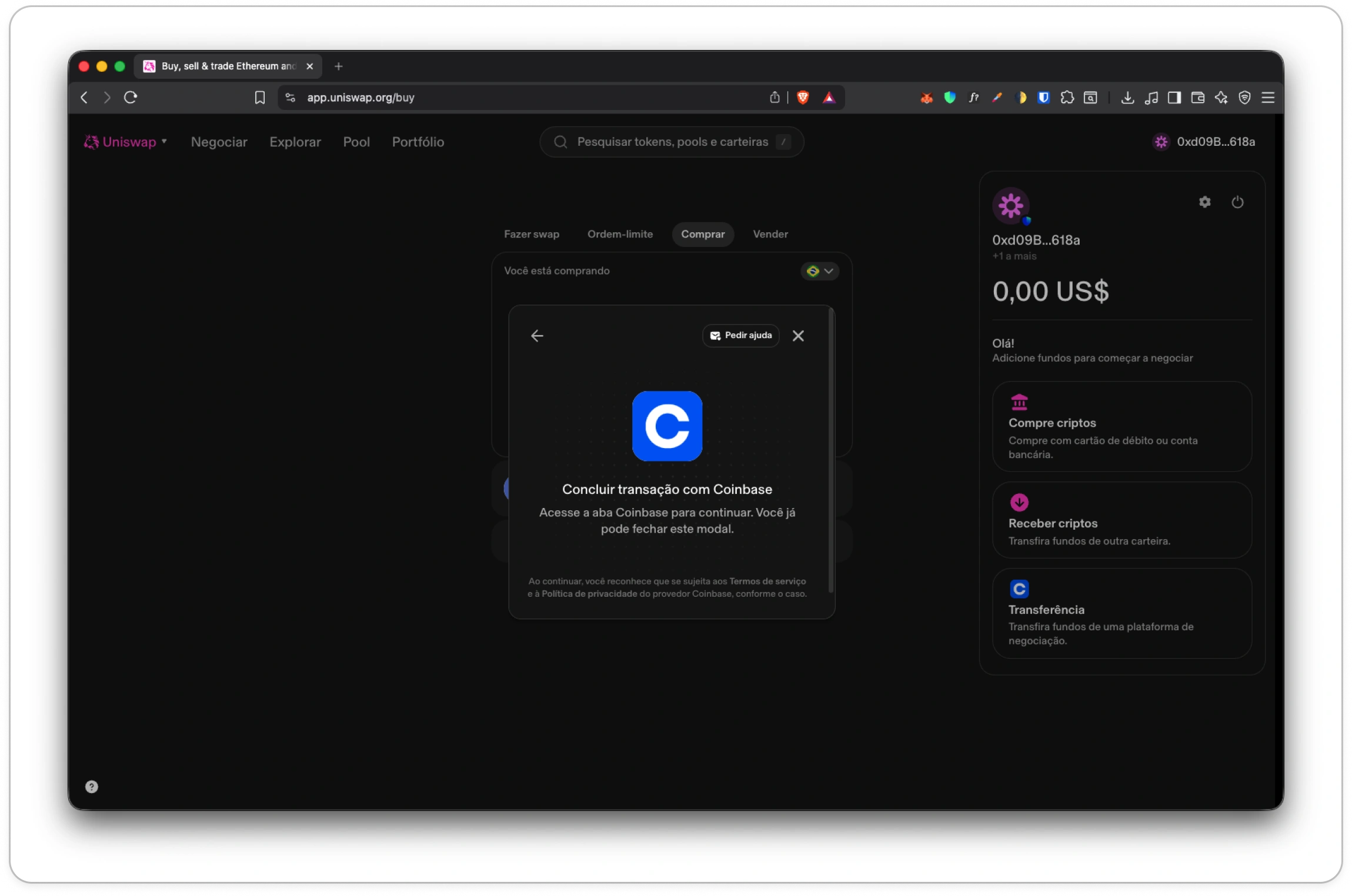
Task: Click the +1 a mais text
Action: point(1014,256)
